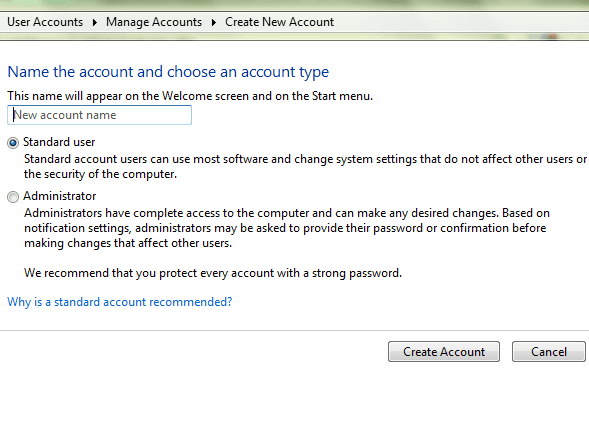Focus the New account name field
Screen dimensions: 589x427
pos(100,115)
